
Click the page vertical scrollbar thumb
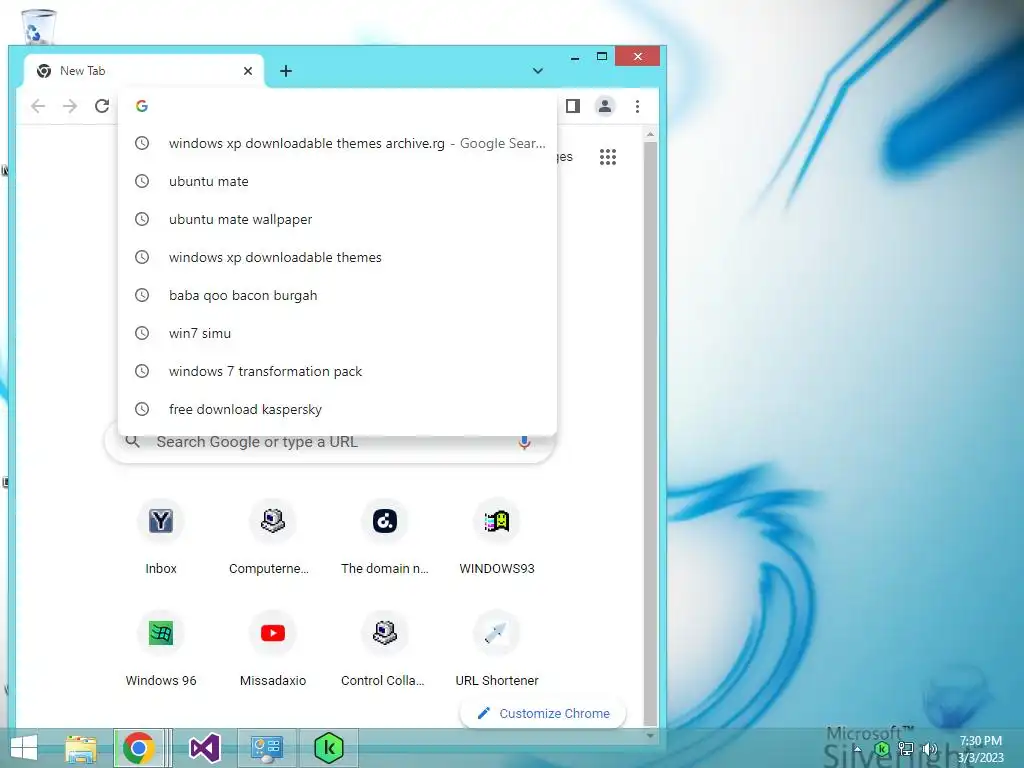point(650,432)
